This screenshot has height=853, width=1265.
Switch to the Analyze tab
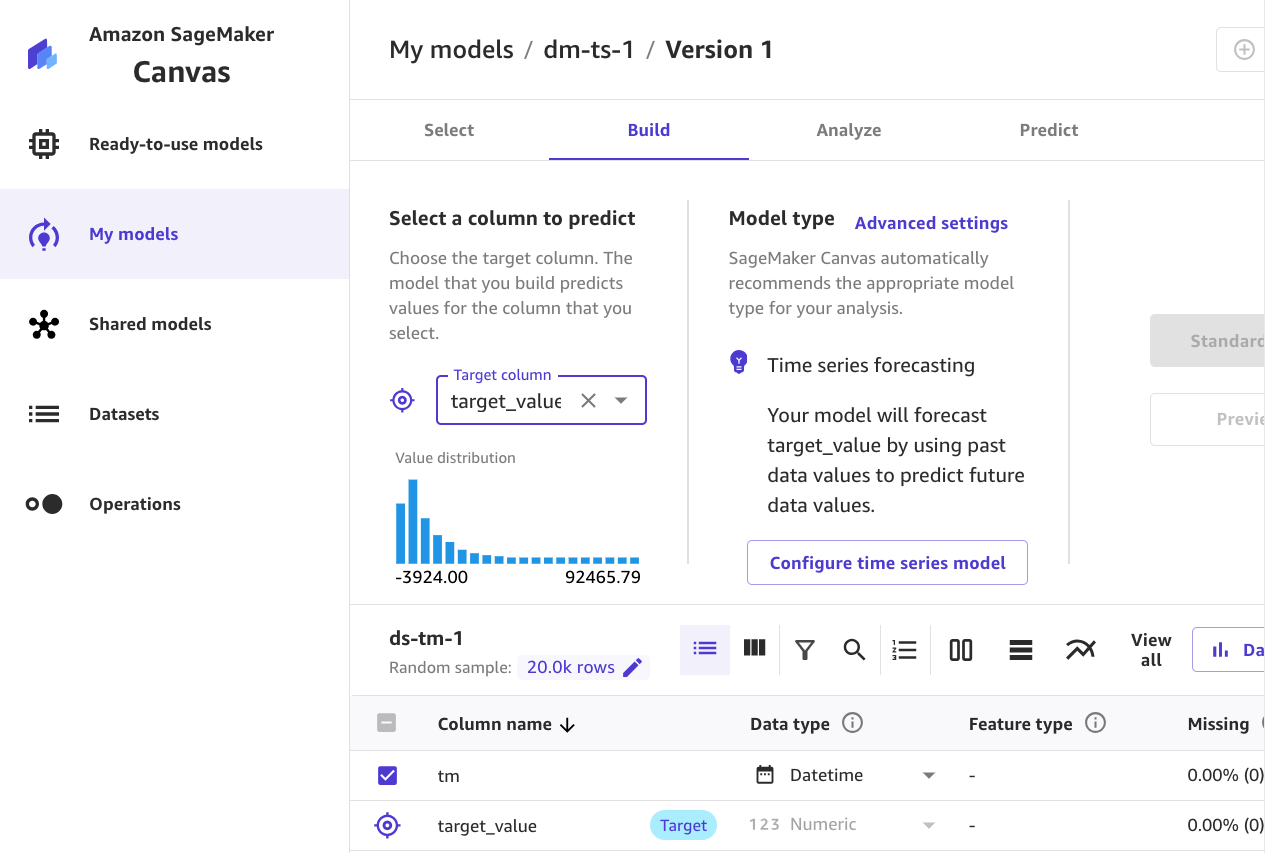coord(849,130)
